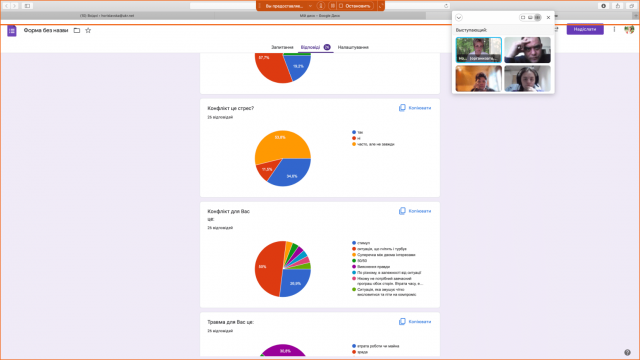Click the blue 19.2% slice in top chart

pos(298,67)
